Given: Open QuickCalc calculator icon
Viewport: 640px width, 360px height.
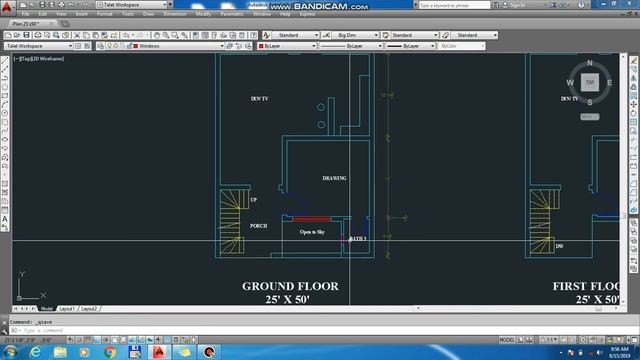Looking at the screenshot, I should coord(242,36).
